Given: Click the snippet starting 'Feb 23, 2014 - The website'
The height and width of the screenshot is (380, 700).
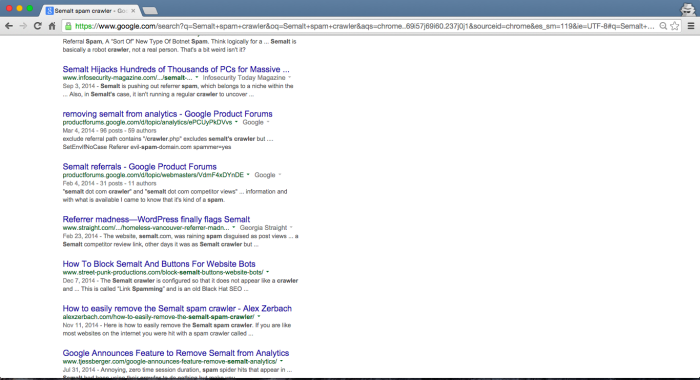Looking at the screenshot, I should tap(180, 240).
